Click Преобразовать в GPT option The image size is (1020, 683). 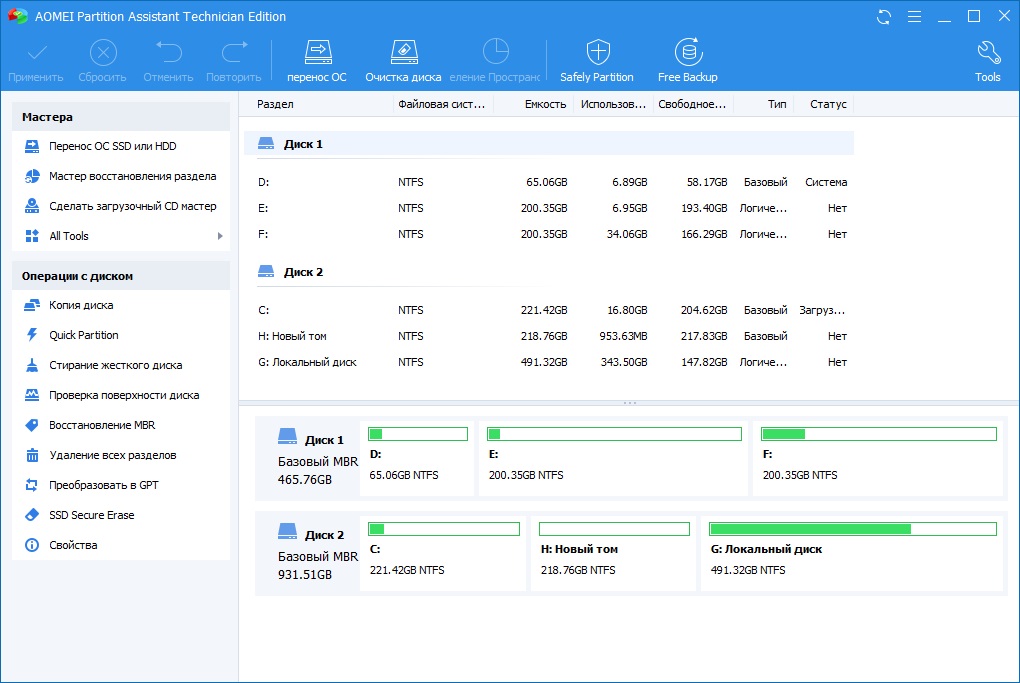coord(103,485)
